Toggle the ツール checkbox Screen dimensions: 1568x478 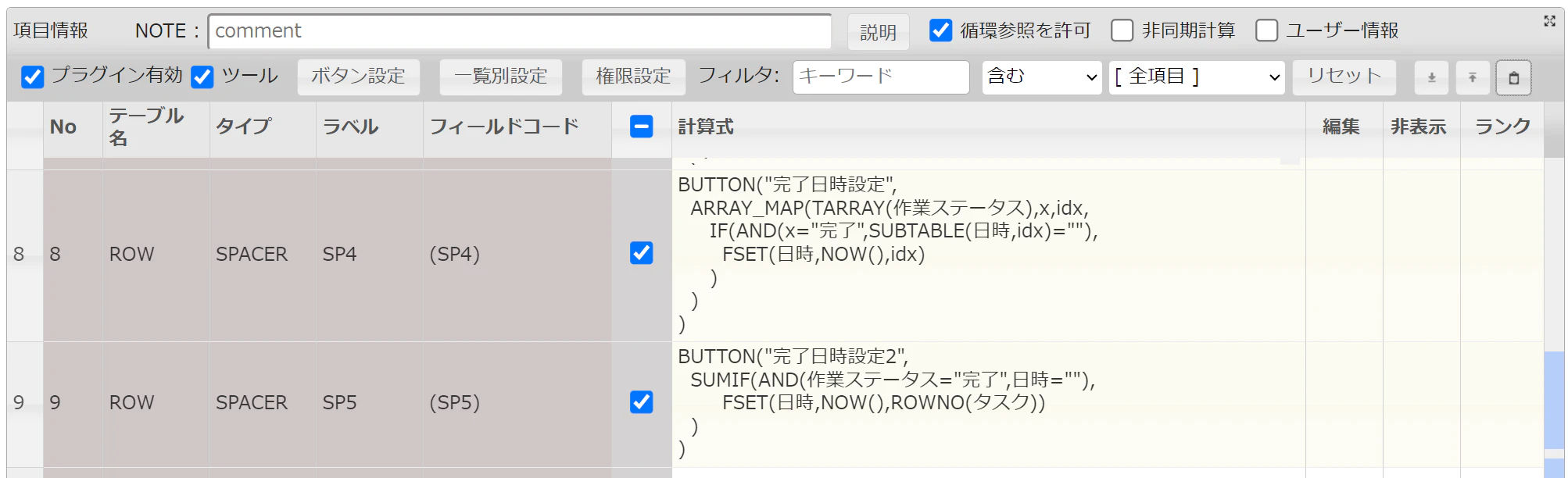(x=202, y=77)
